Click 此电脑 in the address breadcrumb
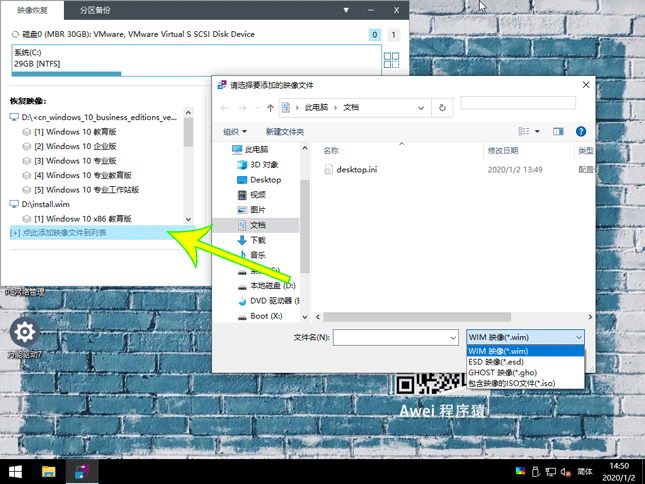 tap(316, 107)
